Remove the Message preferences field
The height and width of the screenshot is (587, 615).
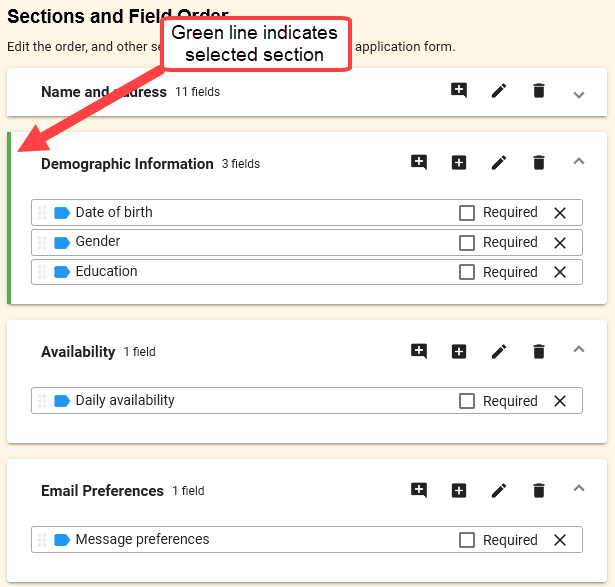point(560,540)
